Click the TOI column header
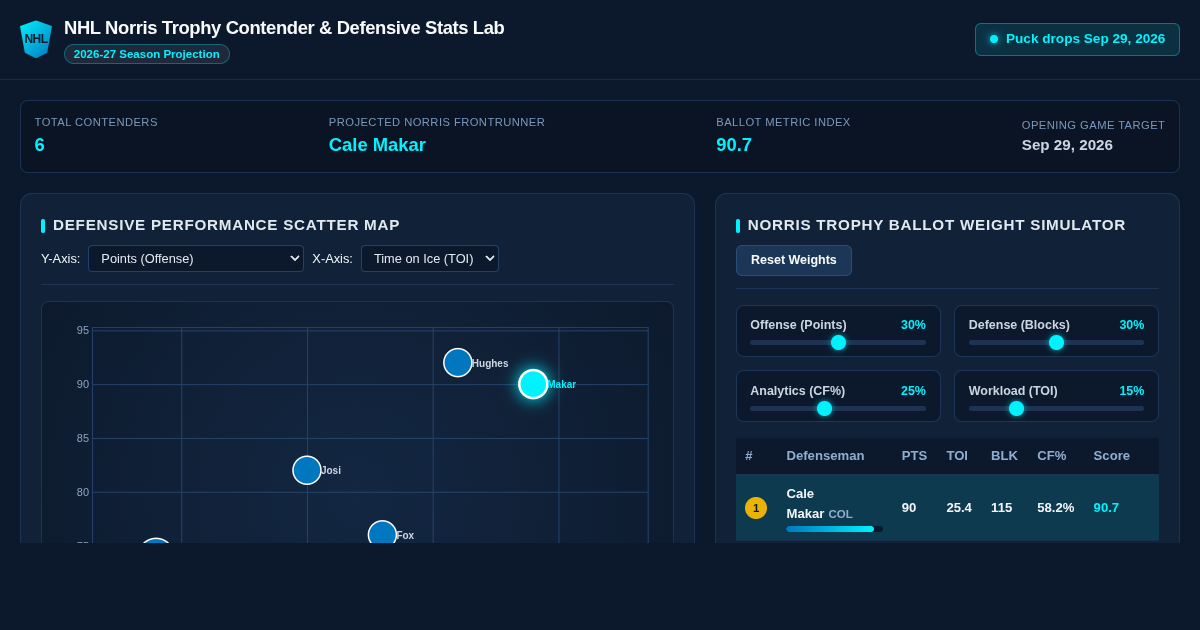This screenshot has width=1200, height=630. click(x=957, y=456)
